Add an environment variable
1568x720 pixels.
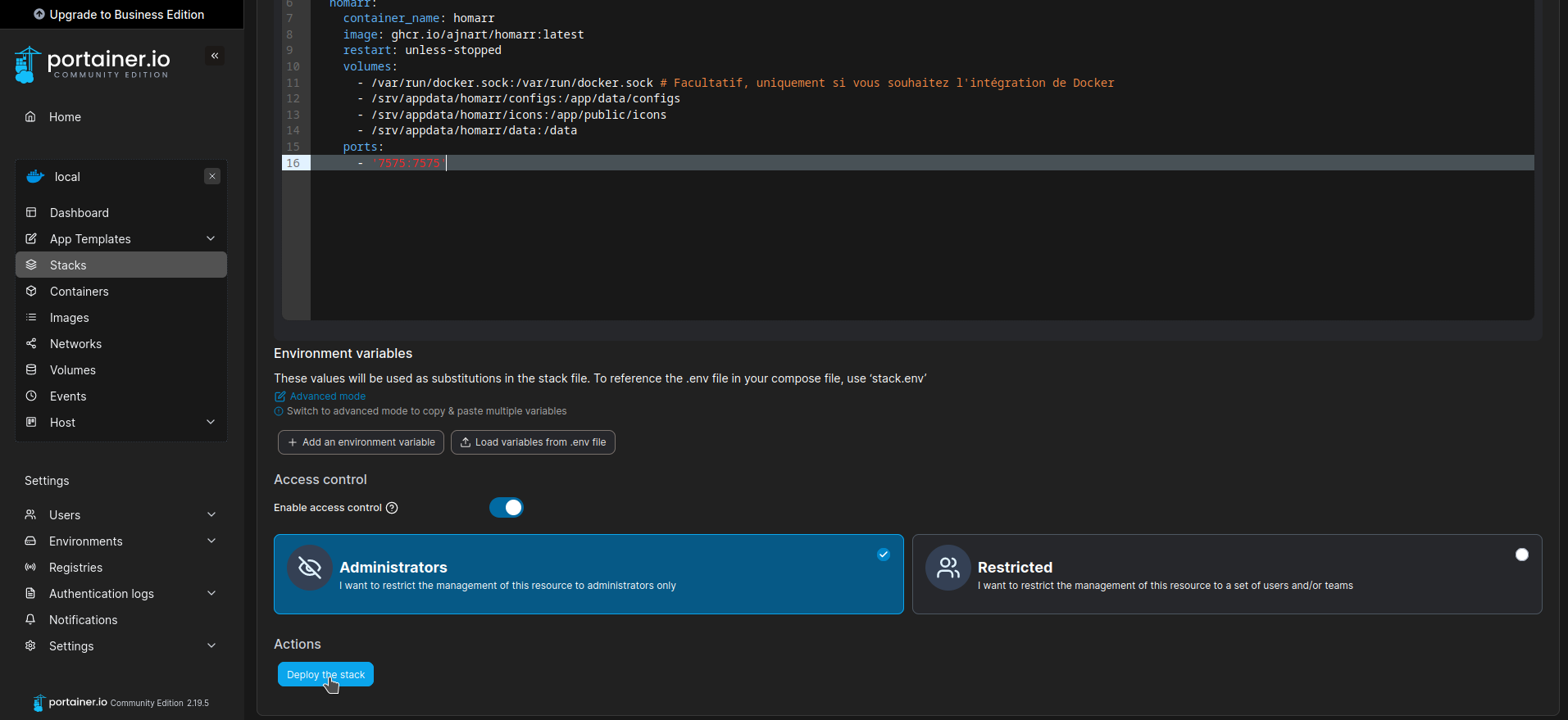coord(361,442)
